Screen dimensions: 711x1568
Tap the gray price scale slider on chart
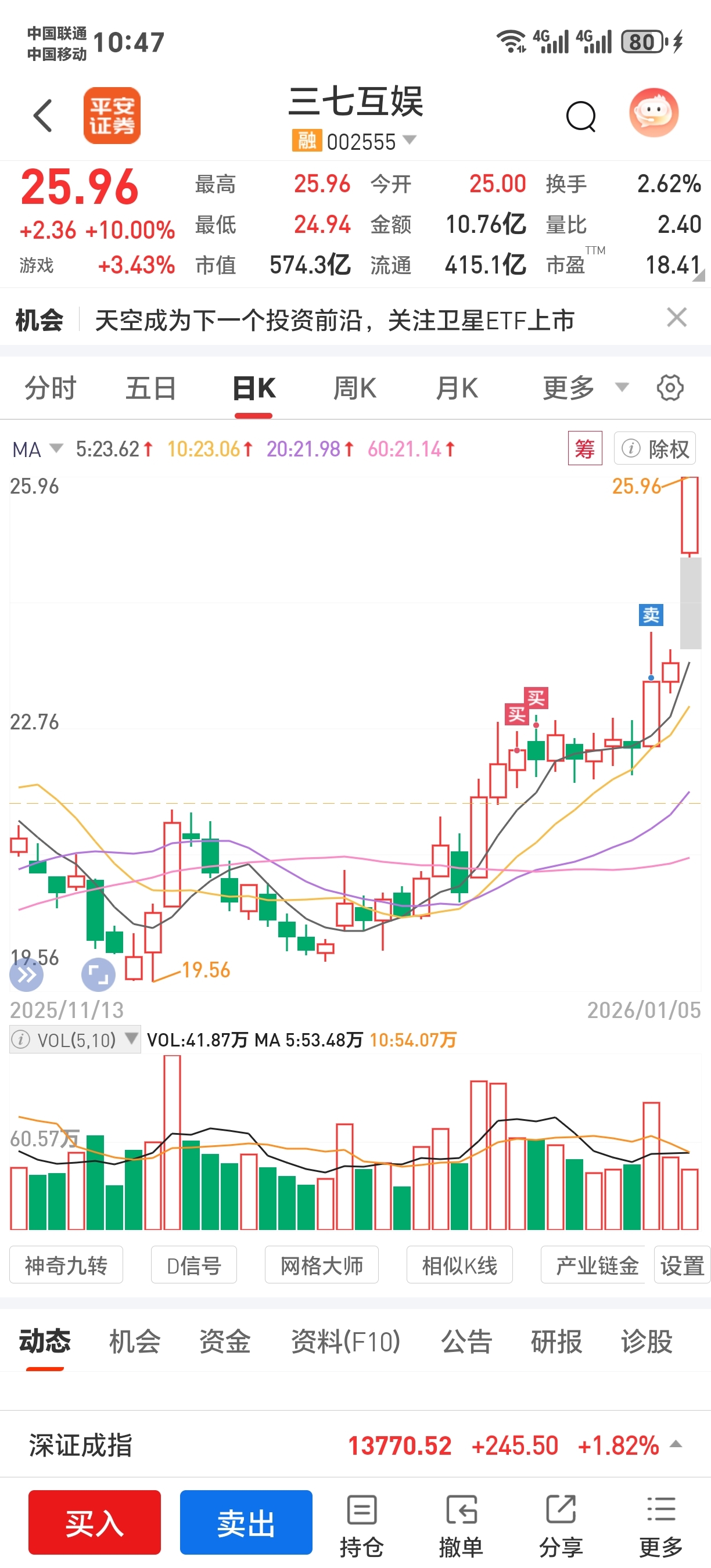pos(690,603)
